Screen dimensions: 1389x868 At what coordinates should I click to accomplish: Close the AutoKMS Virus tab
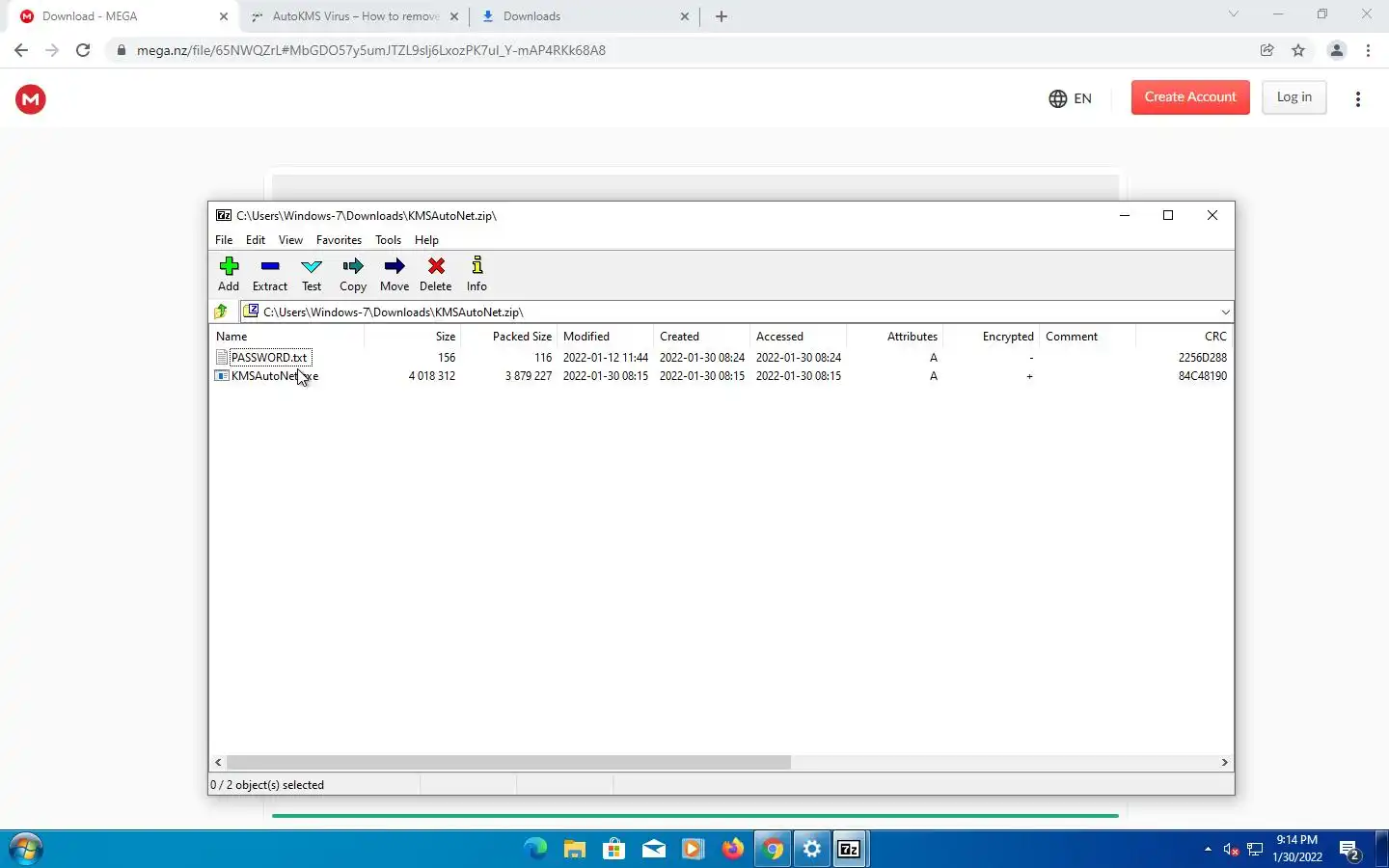tap(454, 16)
